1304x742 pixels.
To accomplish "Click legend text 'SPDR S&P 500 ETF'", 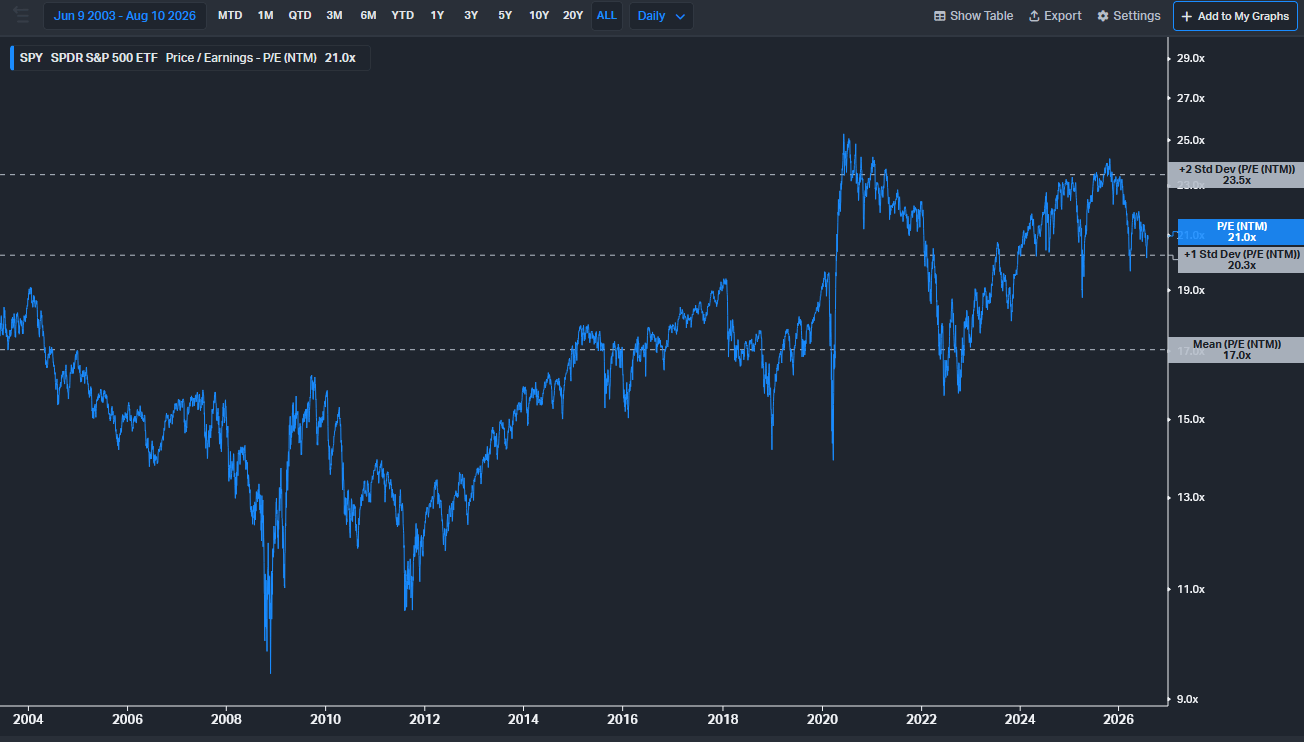I will click(x=104, y=58).
